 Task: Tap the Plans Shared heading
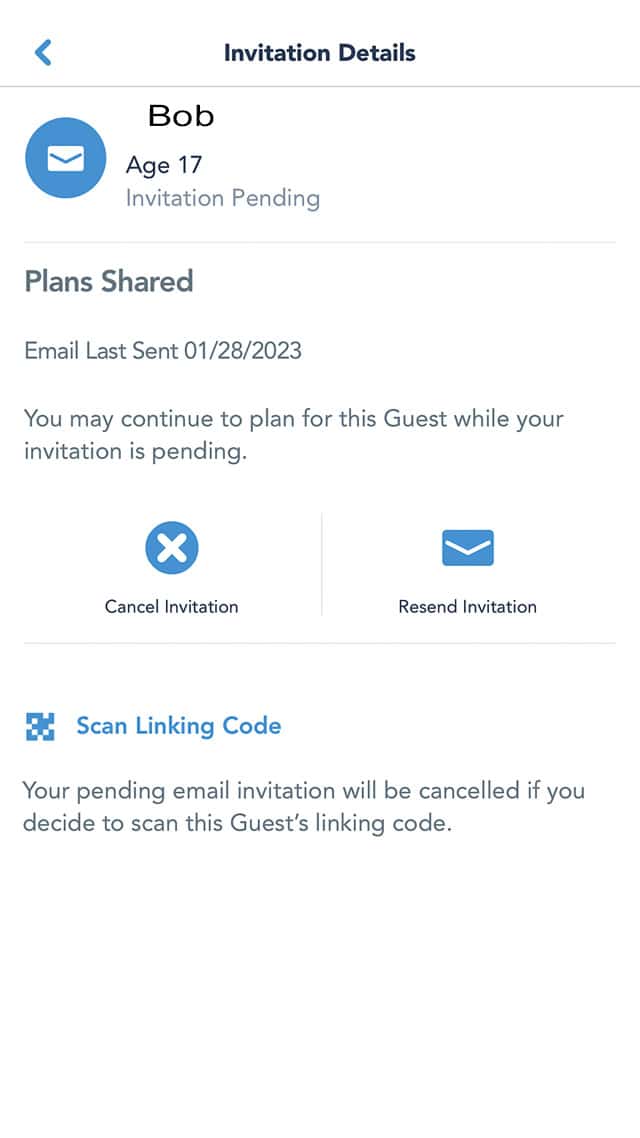tap(109, 282)
